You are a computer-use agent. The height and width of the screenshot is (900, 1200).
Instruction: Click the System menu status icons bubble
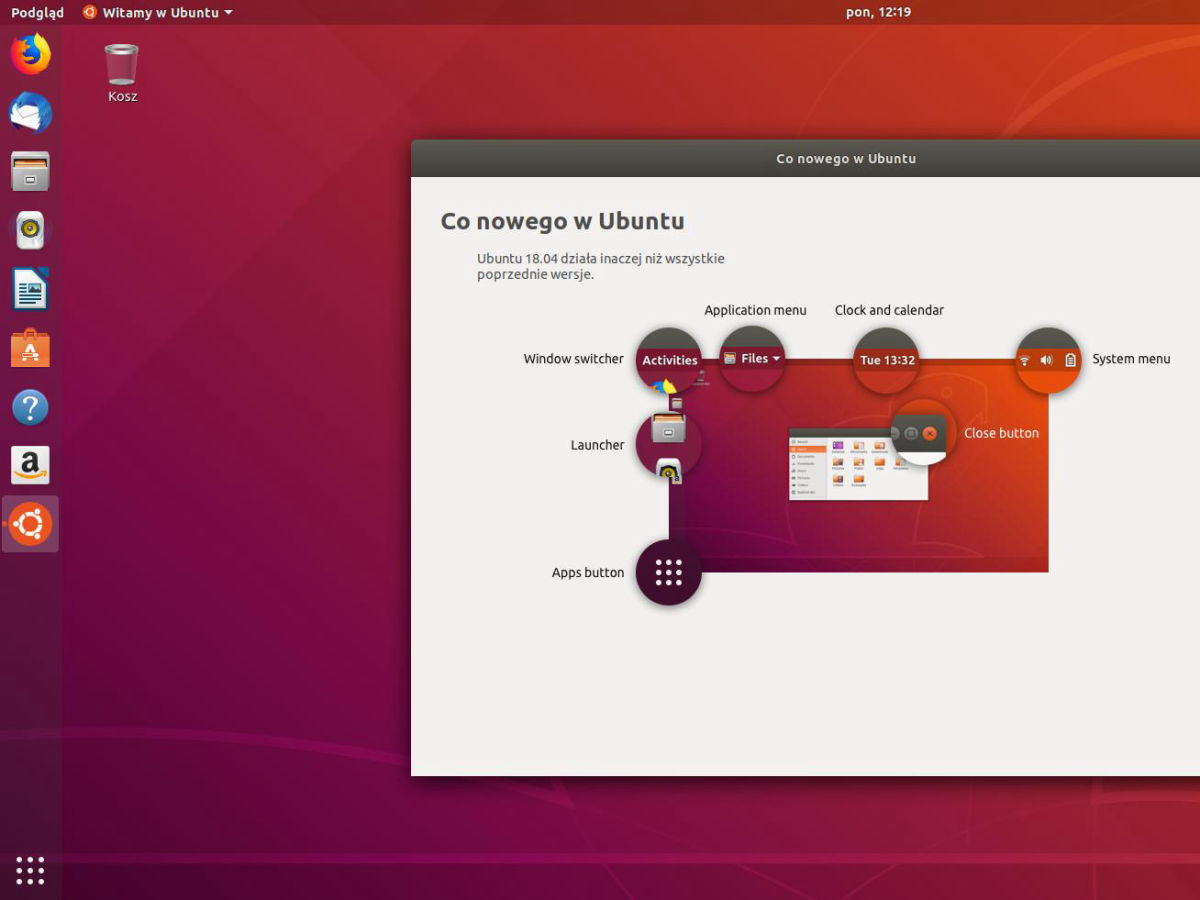coord(1048,360)
